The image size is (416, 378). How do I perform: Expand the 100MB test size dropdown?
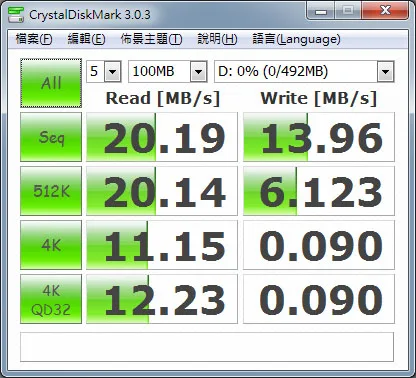point(199,71)
